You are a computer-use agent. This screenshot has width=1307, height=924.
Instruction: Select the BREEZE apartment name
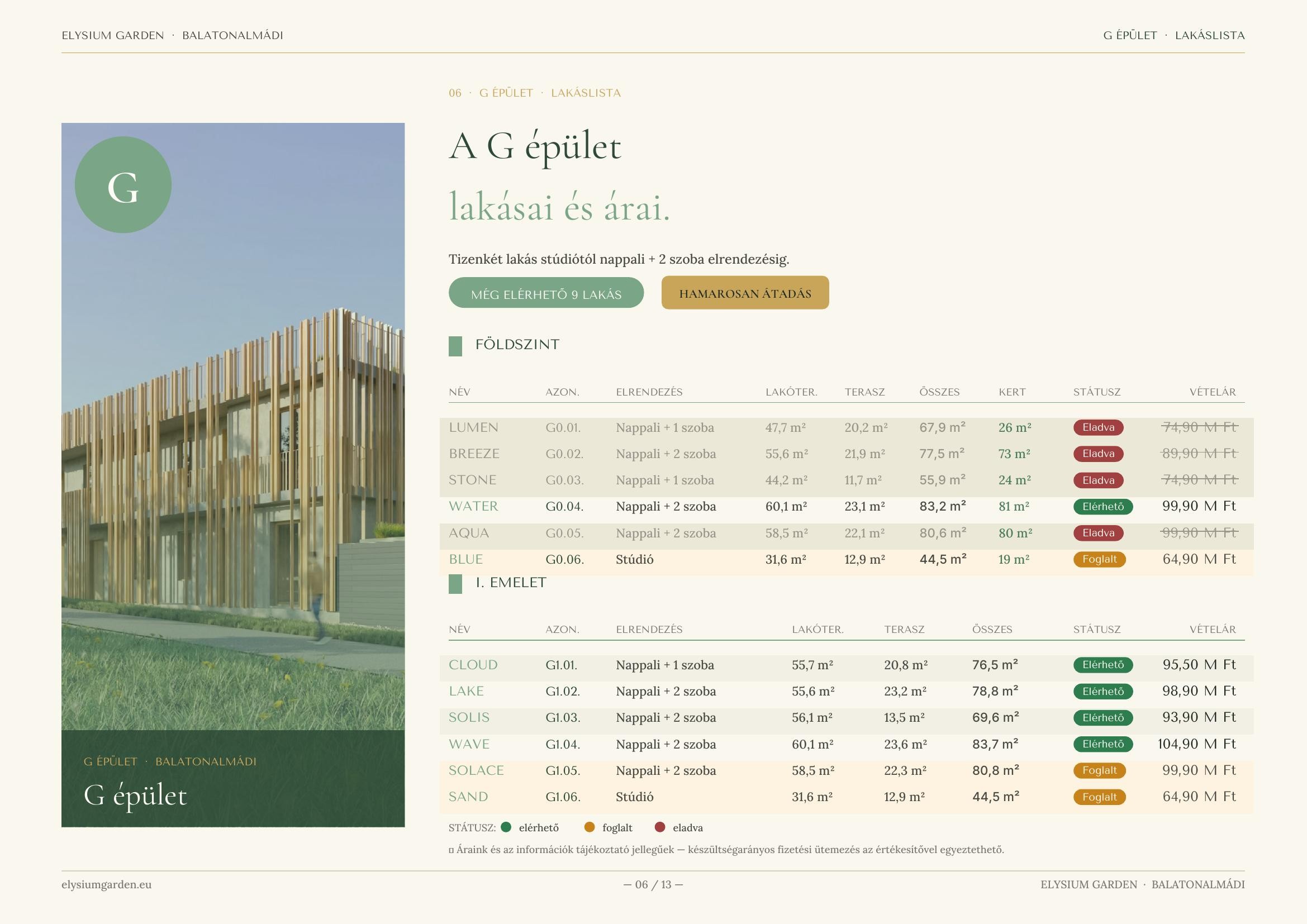click(474, 454)
